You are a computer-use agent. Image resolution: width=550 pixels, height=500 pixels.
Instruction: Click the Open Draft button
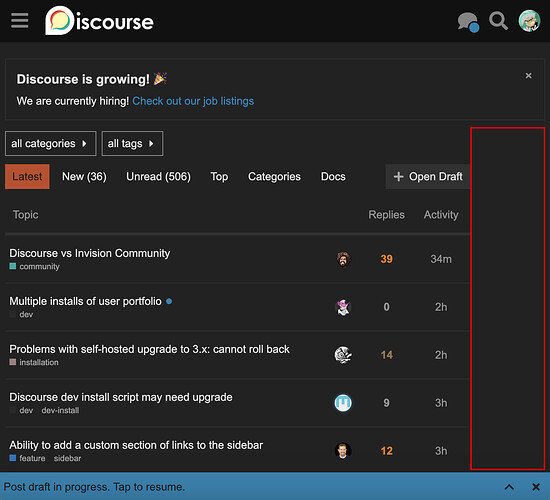(428, 176)
